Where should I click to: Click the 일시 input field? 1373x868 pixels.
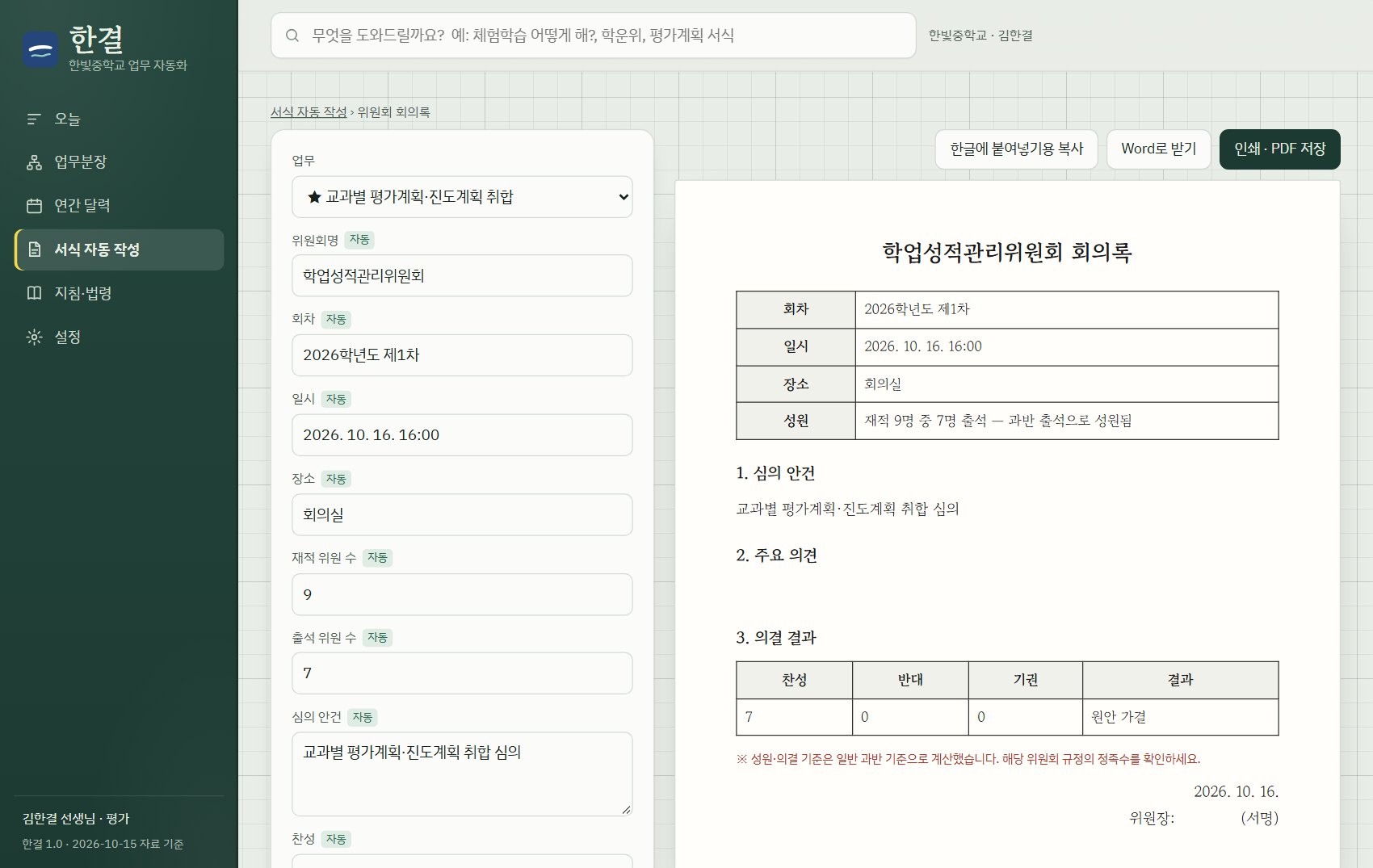click(462, 435)
